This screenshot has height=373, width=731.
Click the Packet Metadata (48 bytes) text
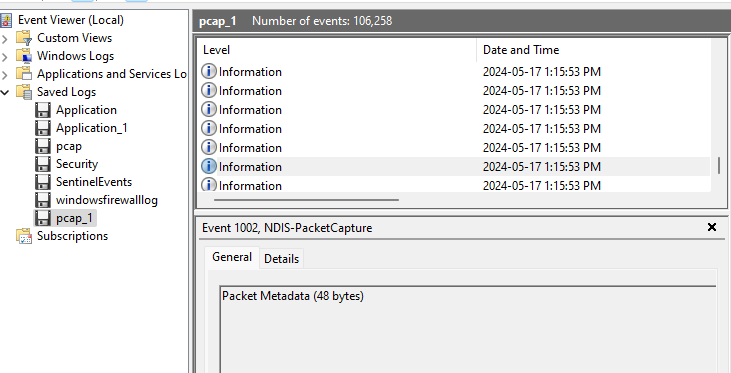(293, 296)
